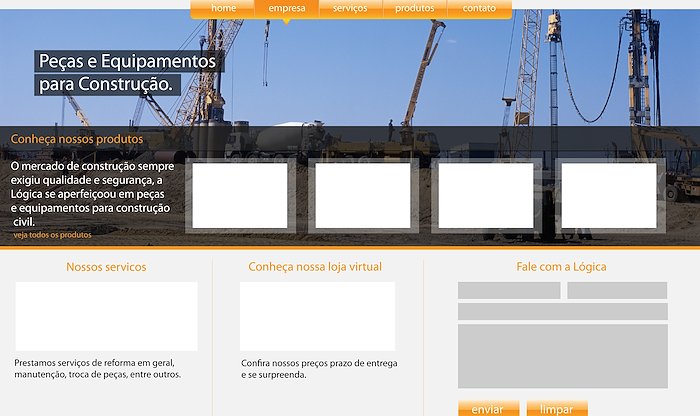Click the 'Conheça nossos produtos' heading

point(77,139)
